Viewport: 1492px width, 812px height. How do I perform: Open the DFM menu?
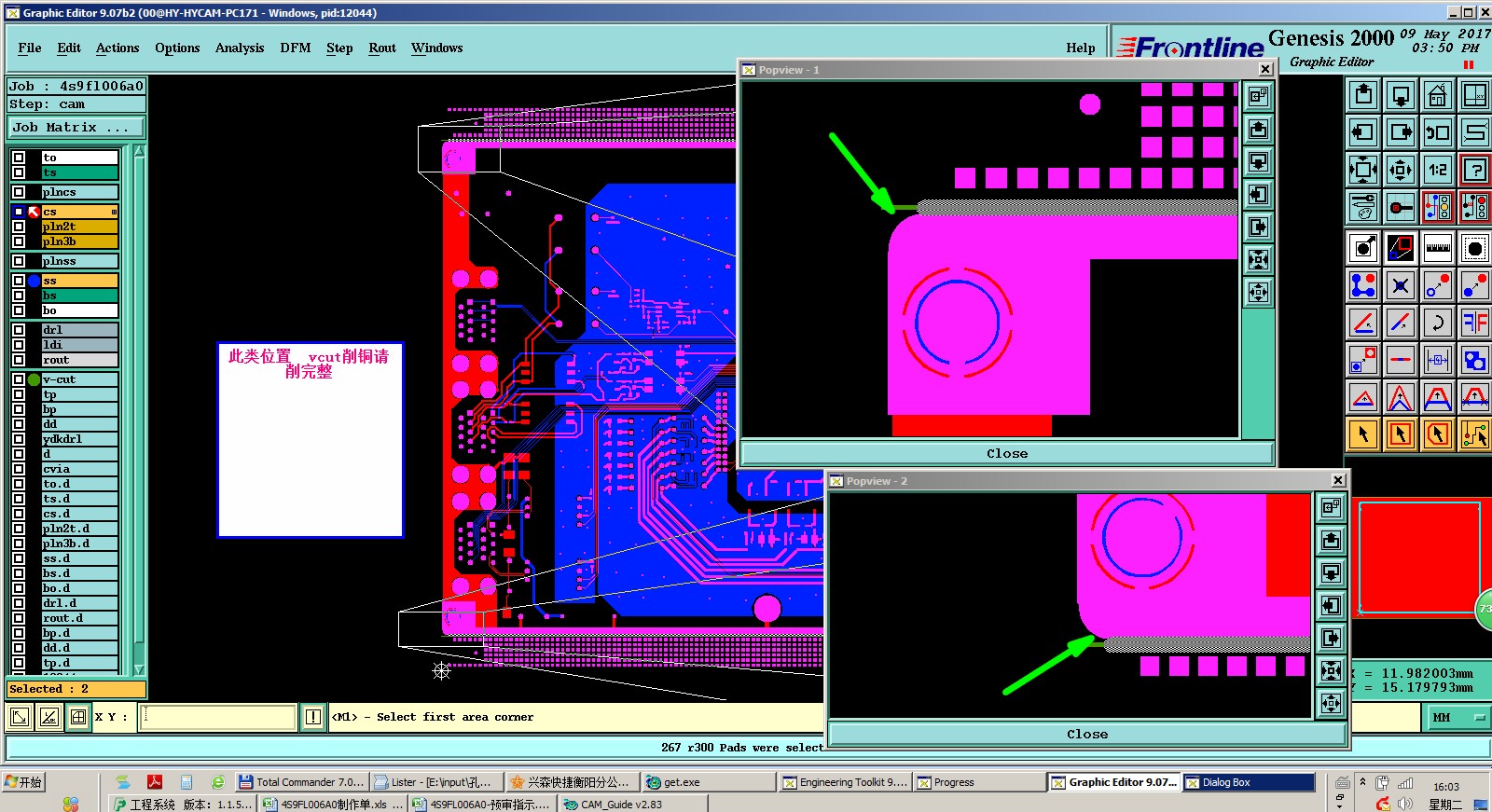[x=295, y=48]
